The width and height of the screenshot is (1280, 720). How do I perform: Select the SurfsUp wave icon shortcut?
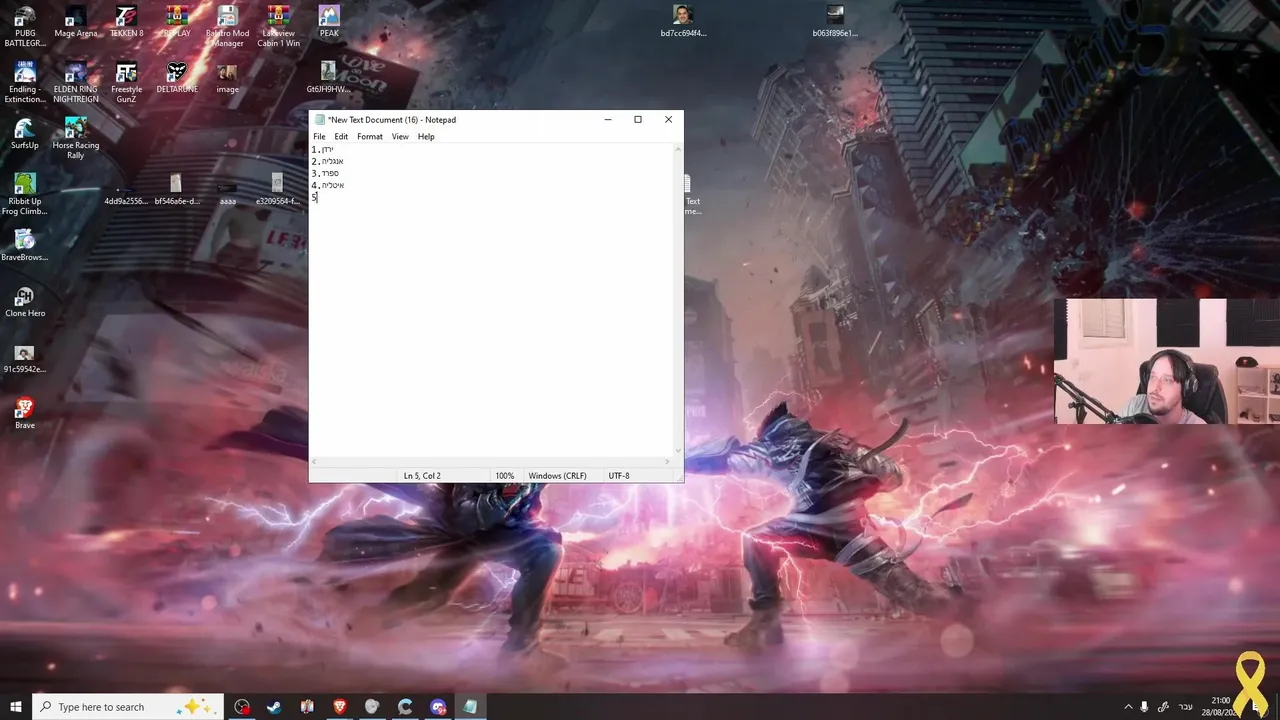(x=25, y=134)
